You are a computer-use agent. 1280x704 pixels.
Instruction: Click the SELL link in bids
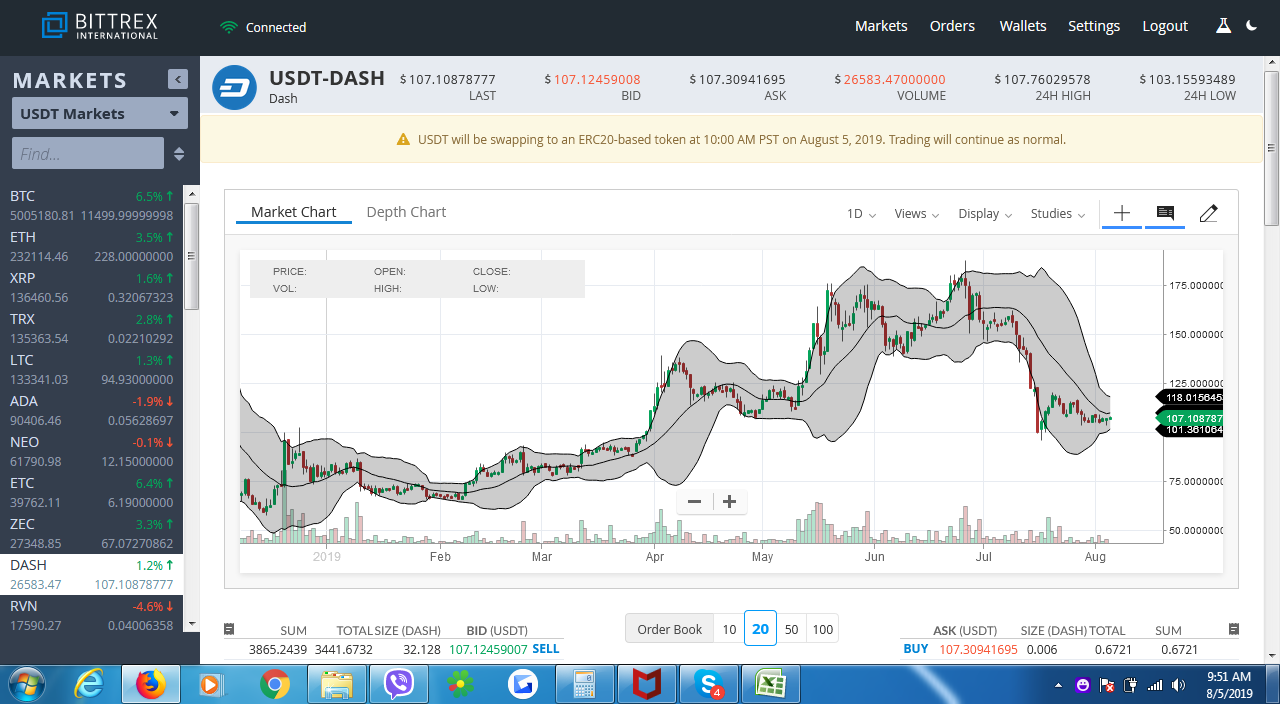coord(546,649)
